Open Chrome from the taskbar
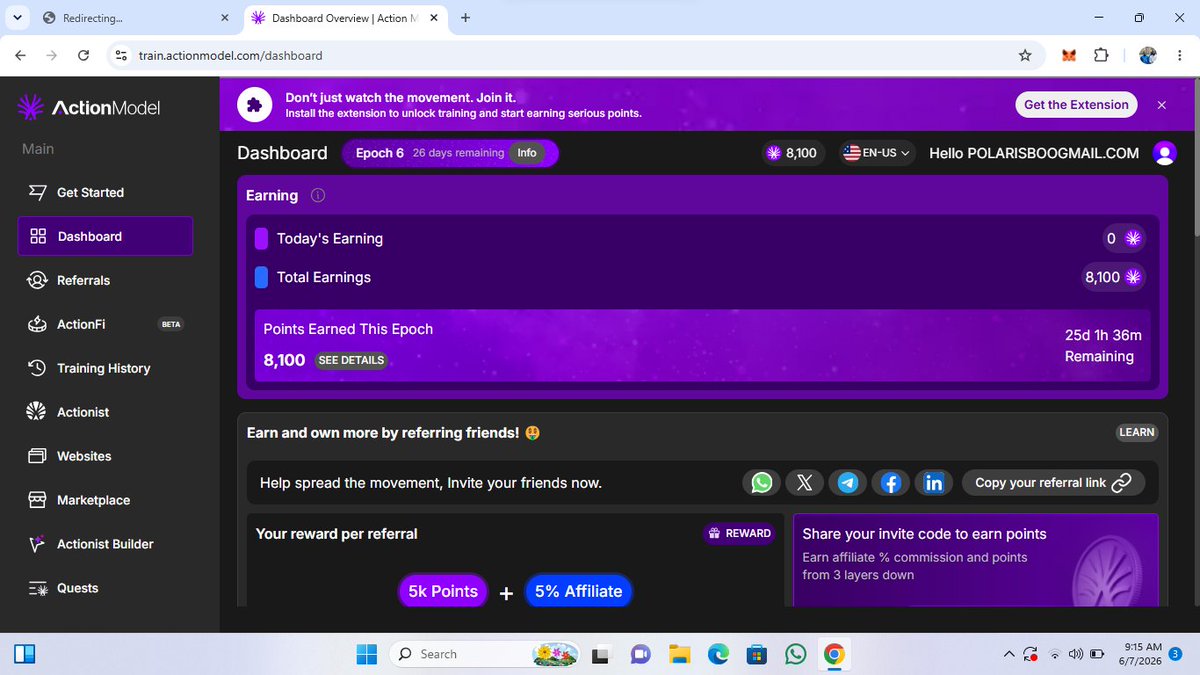The height and width of the screenshot is (675, 1200). point(834,654)
